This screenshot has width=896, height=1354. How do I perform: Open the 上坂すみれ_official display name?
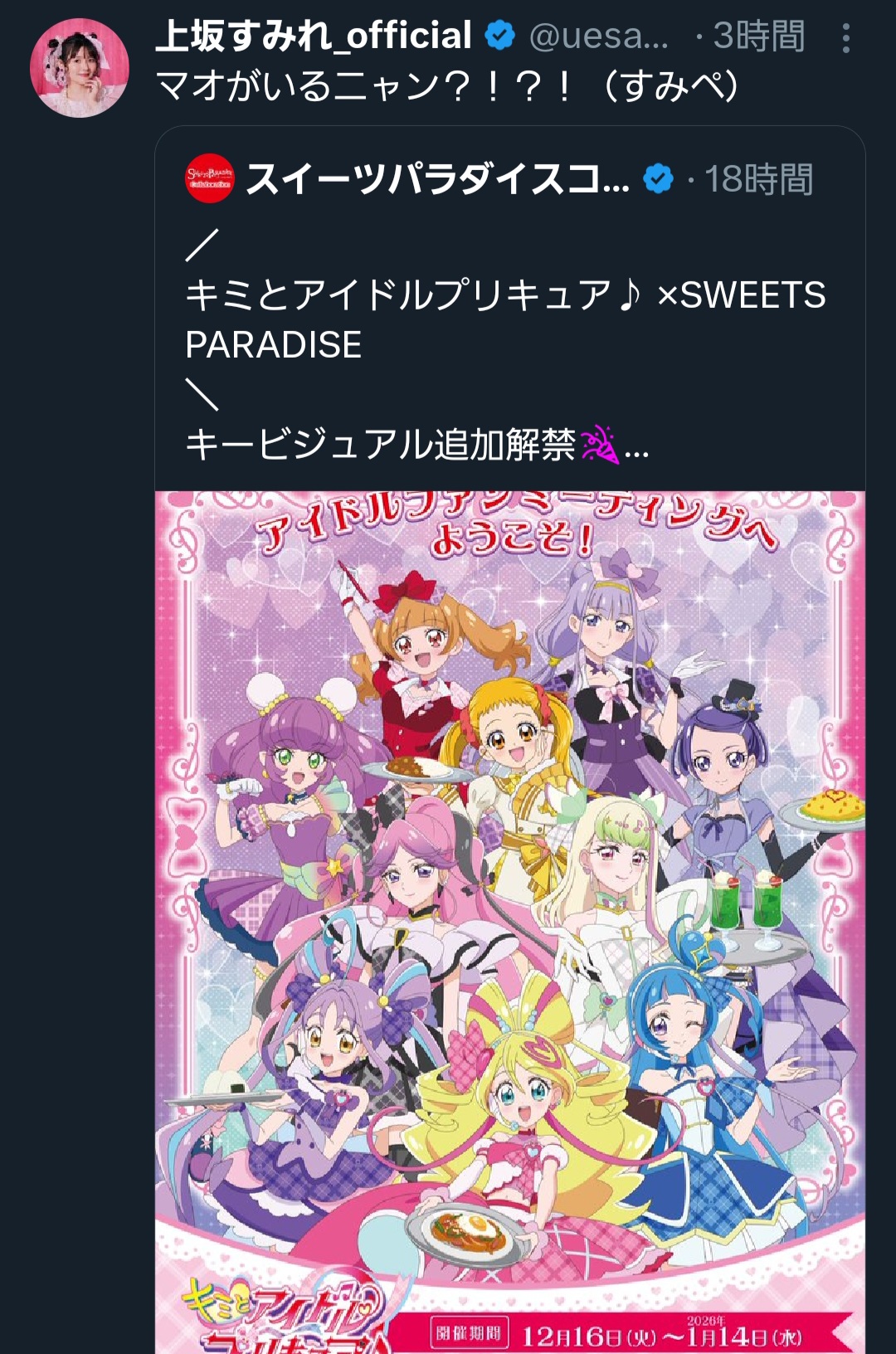coord(314,36)
